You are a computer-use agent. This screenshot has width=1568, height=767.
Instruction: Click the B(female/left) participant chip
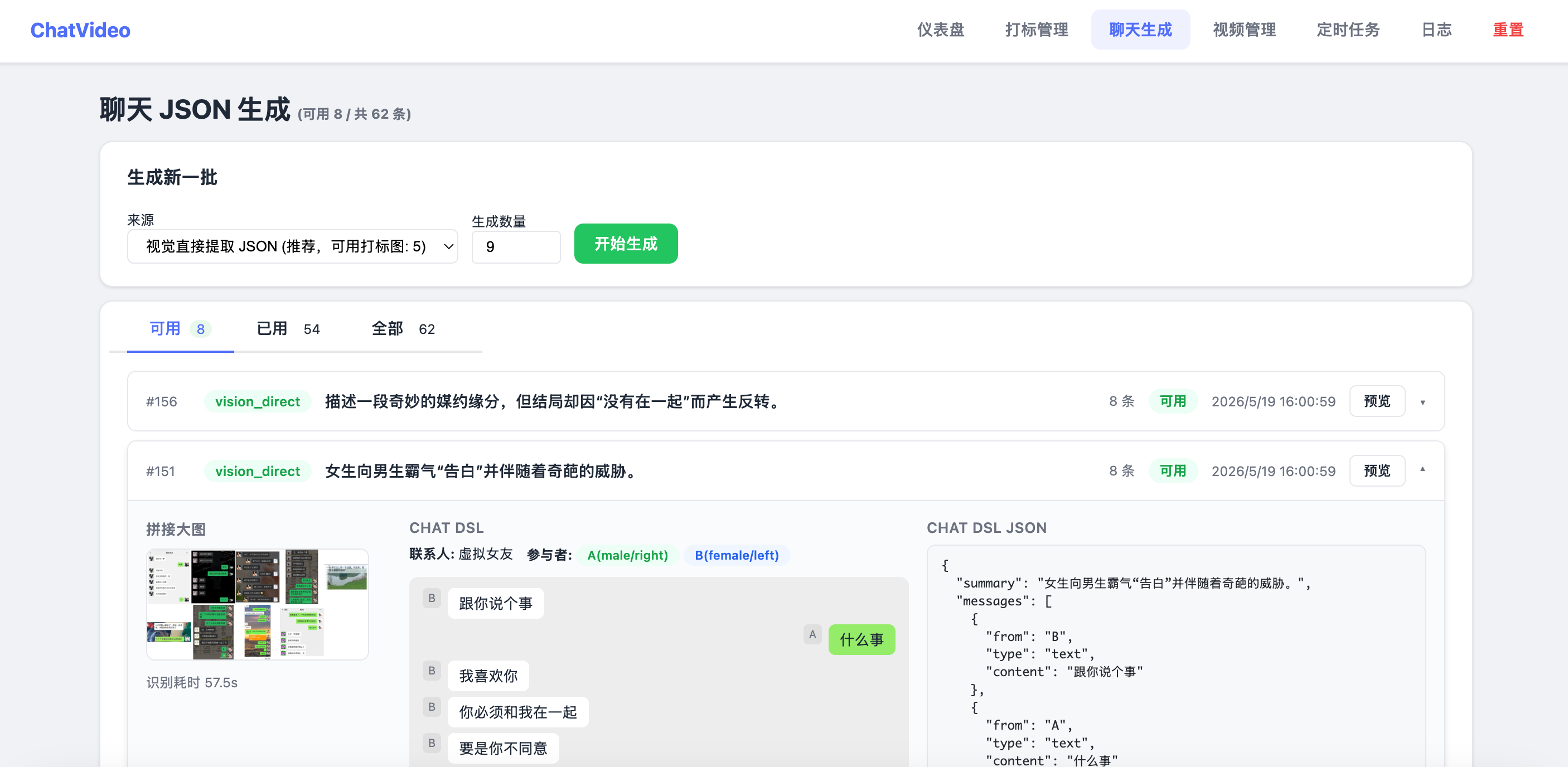pyautogui.click(x=737, y=555)
